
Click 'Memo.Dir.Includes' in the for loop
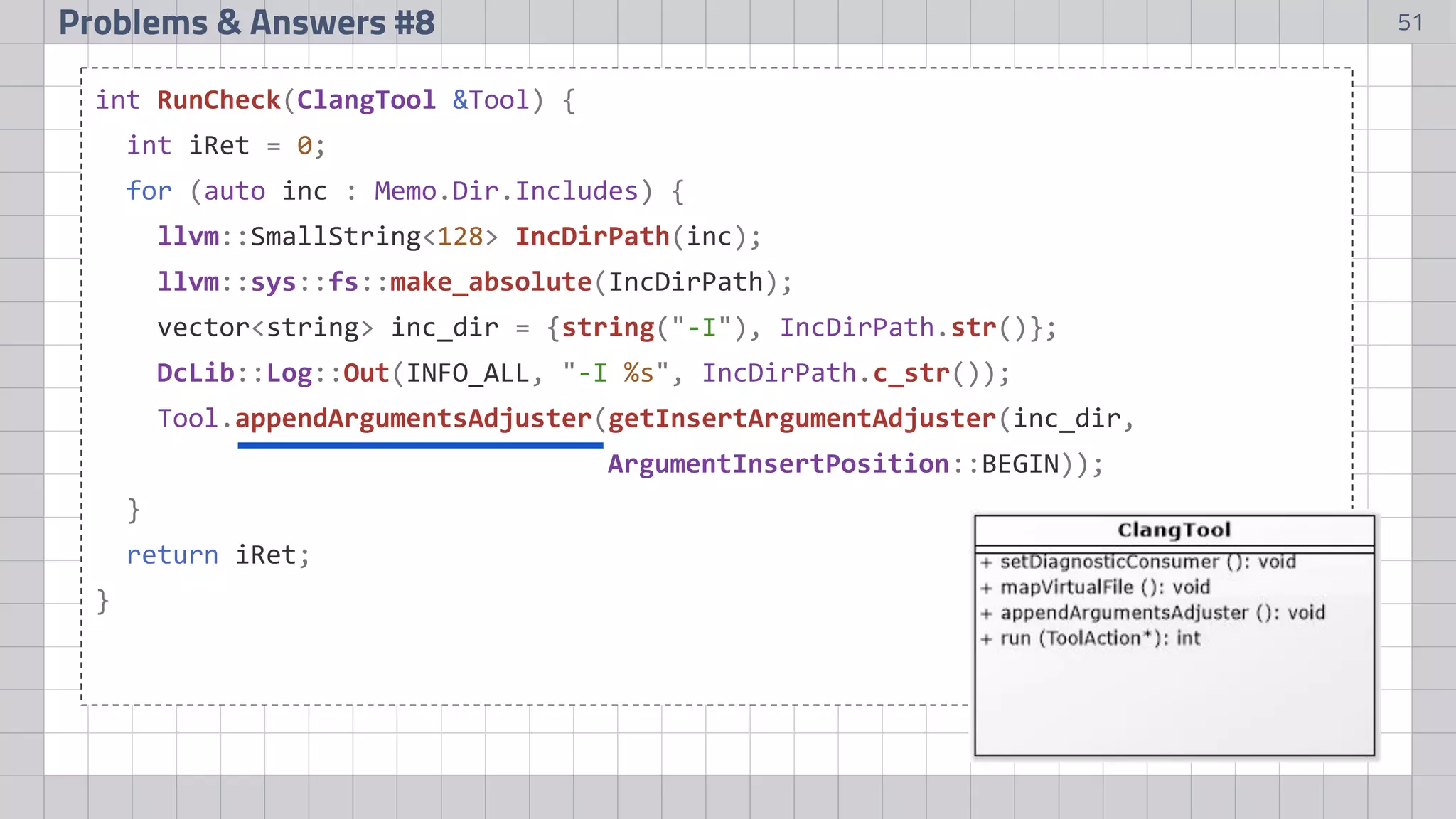point(506,191)
